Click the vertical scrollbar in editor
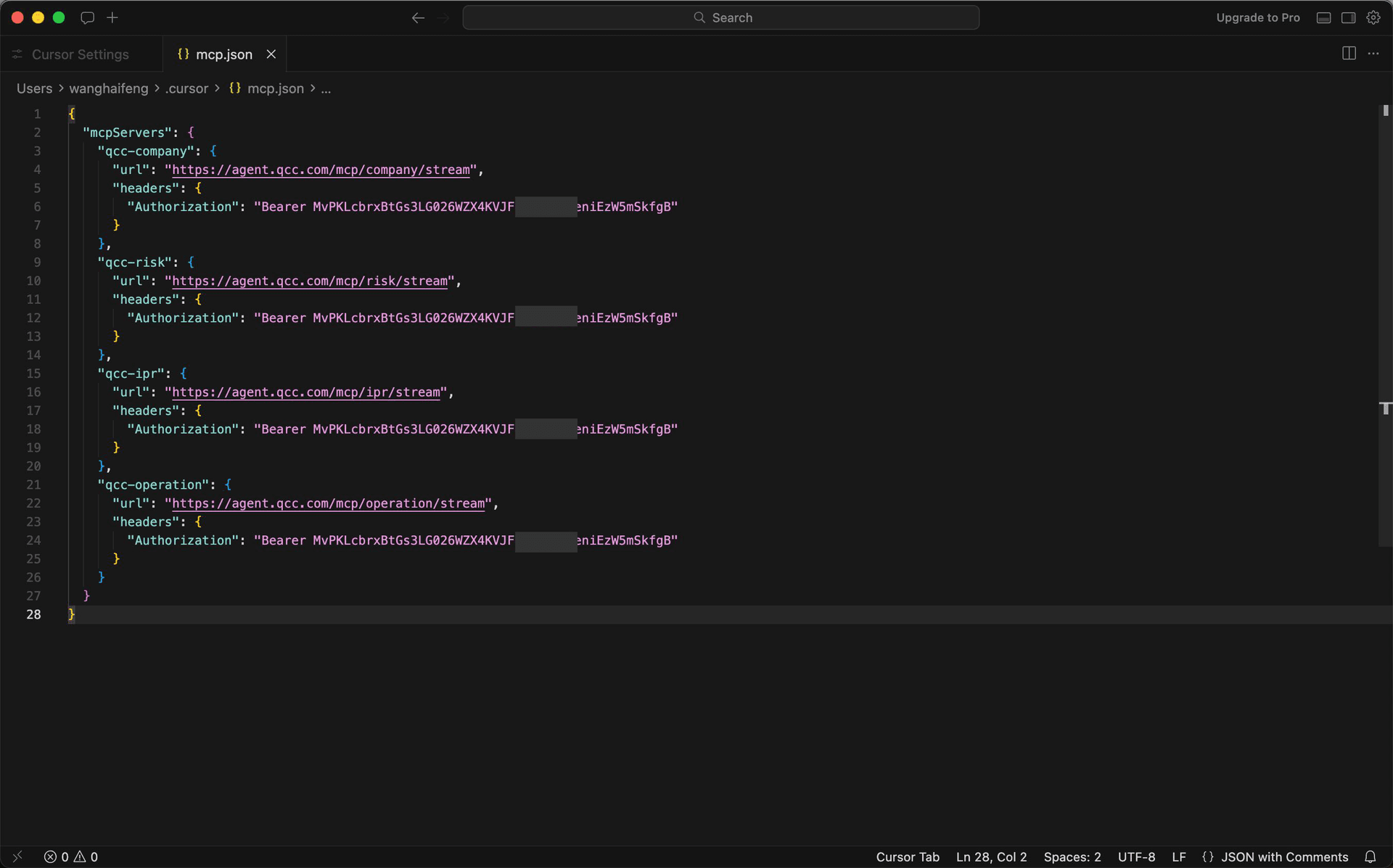Viewport: 1393px width, 868px height. click(1385, 326)
